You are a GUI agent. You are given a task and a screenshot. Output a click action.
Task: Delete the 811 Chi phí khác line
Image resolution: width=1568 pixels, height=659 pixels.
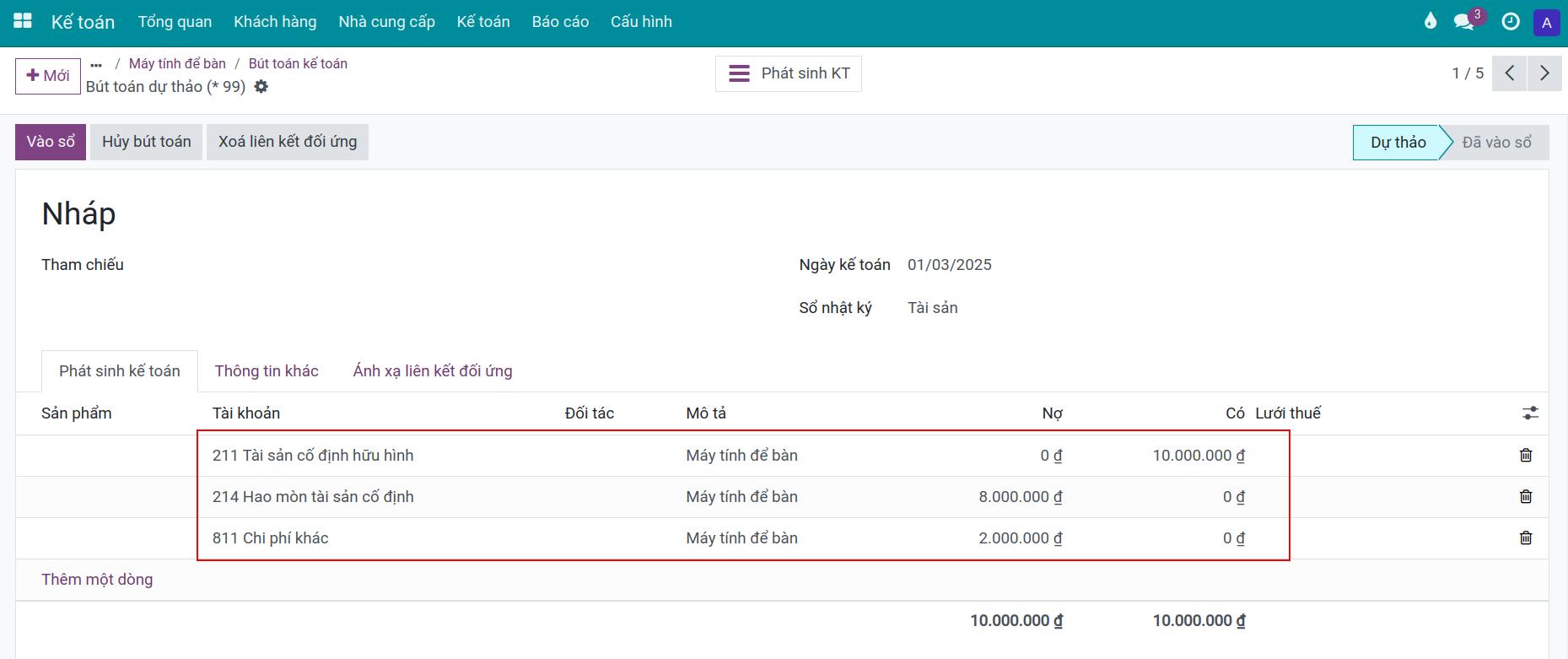point(1525,538)
